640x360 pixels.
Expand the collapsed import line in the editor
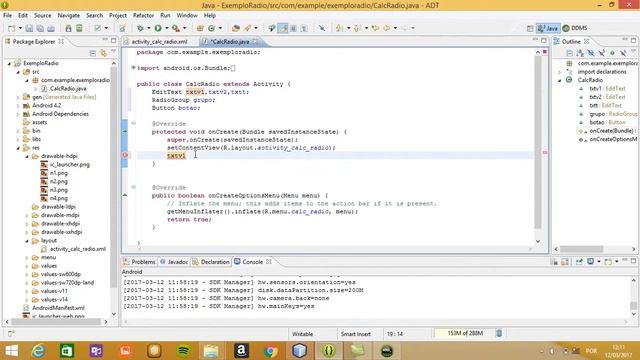click(x=133, y=68)
